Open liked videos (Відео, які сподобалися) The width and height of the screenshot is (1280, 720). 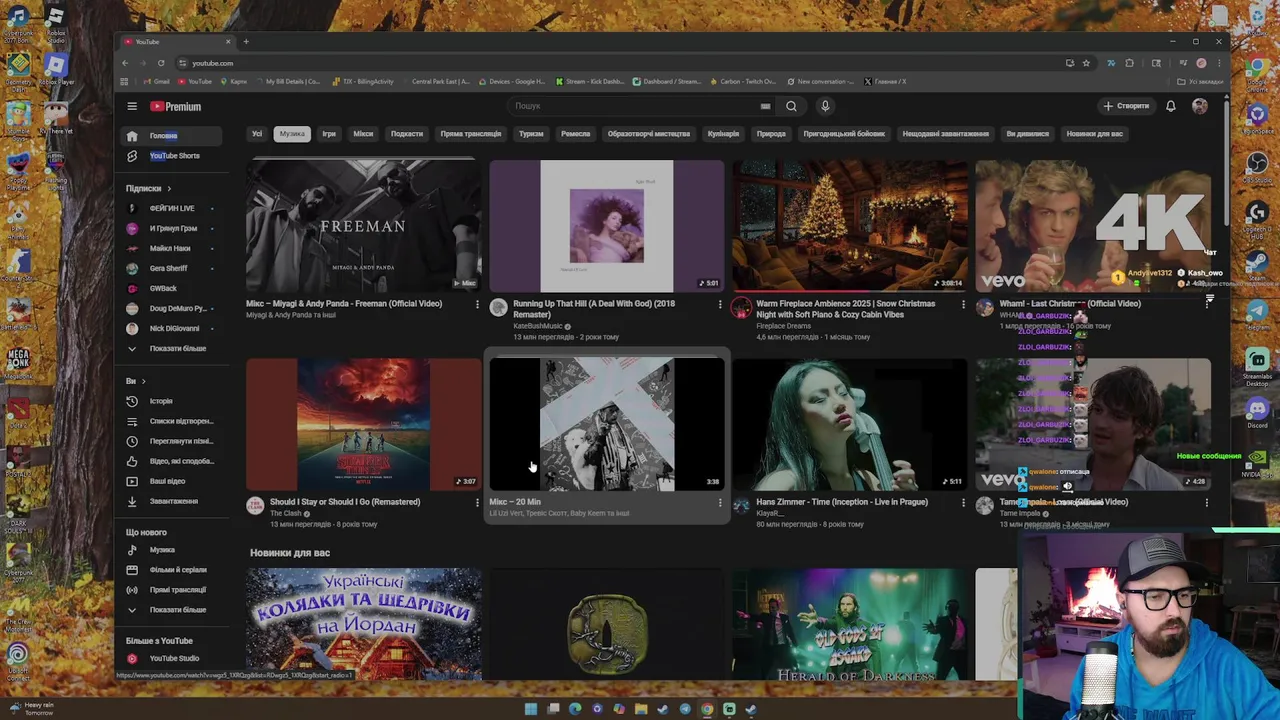(171, 461)
